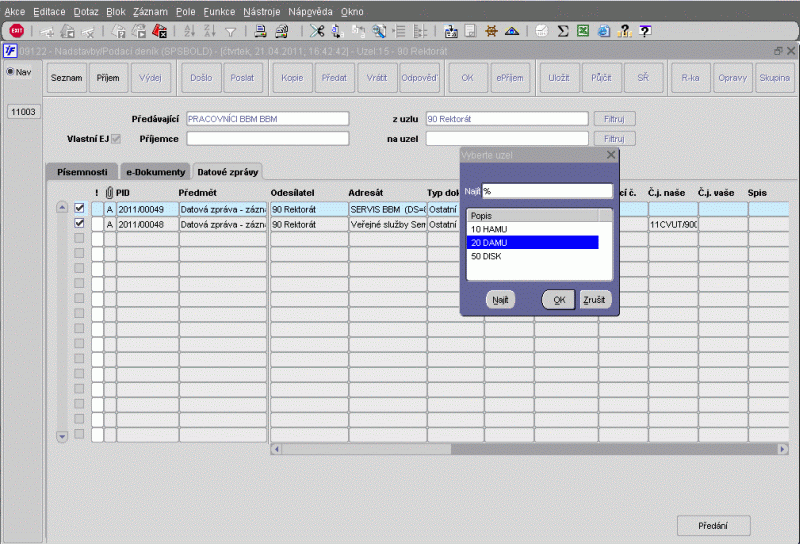Image resolution: width=800 pixels, height=544 pixels.
Task: Click the execute query toolbar icon
Action: click(x=139, y=32)
